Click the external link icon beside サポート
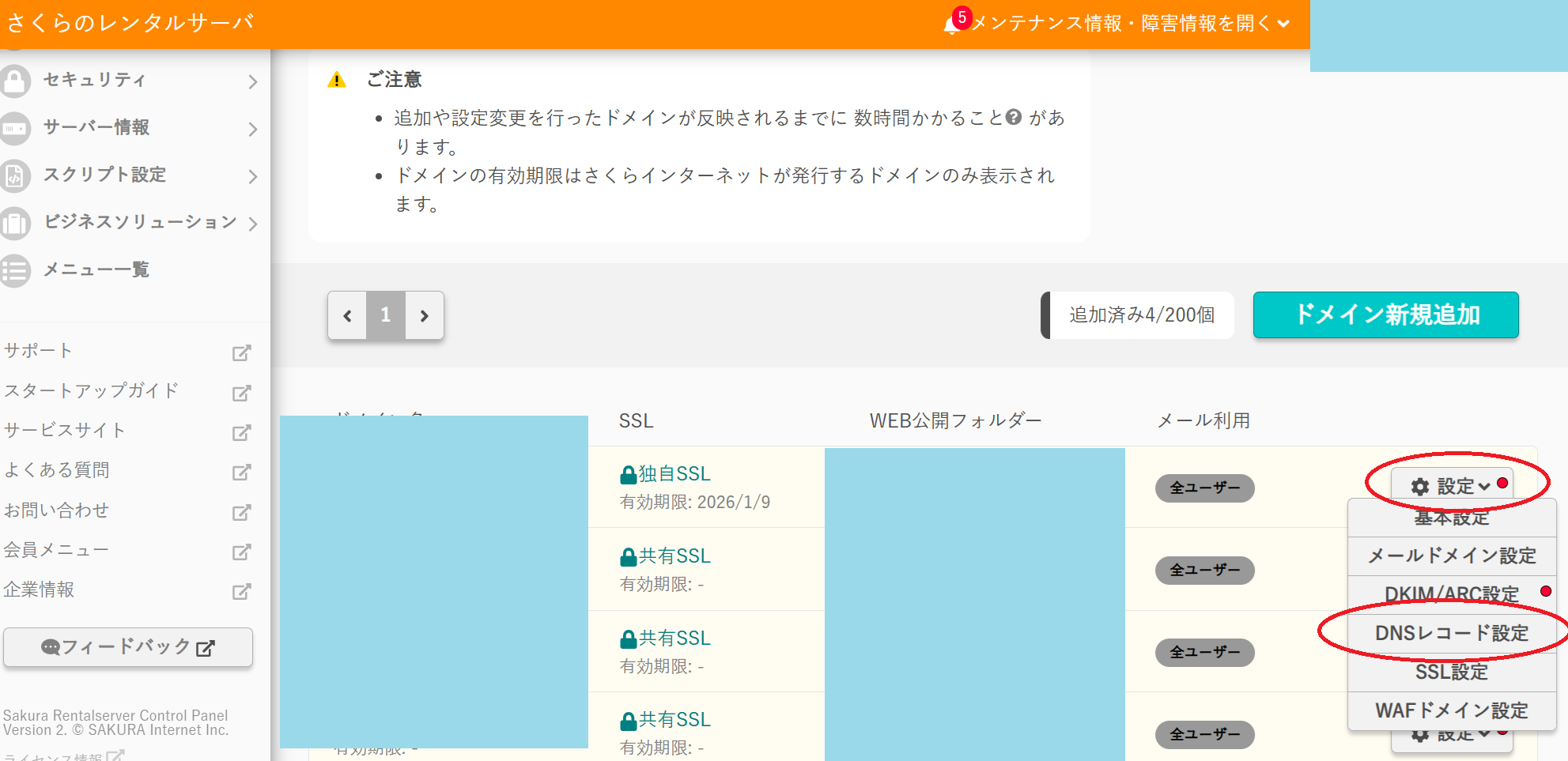1568x761 pixels. (x=241, y=352)
